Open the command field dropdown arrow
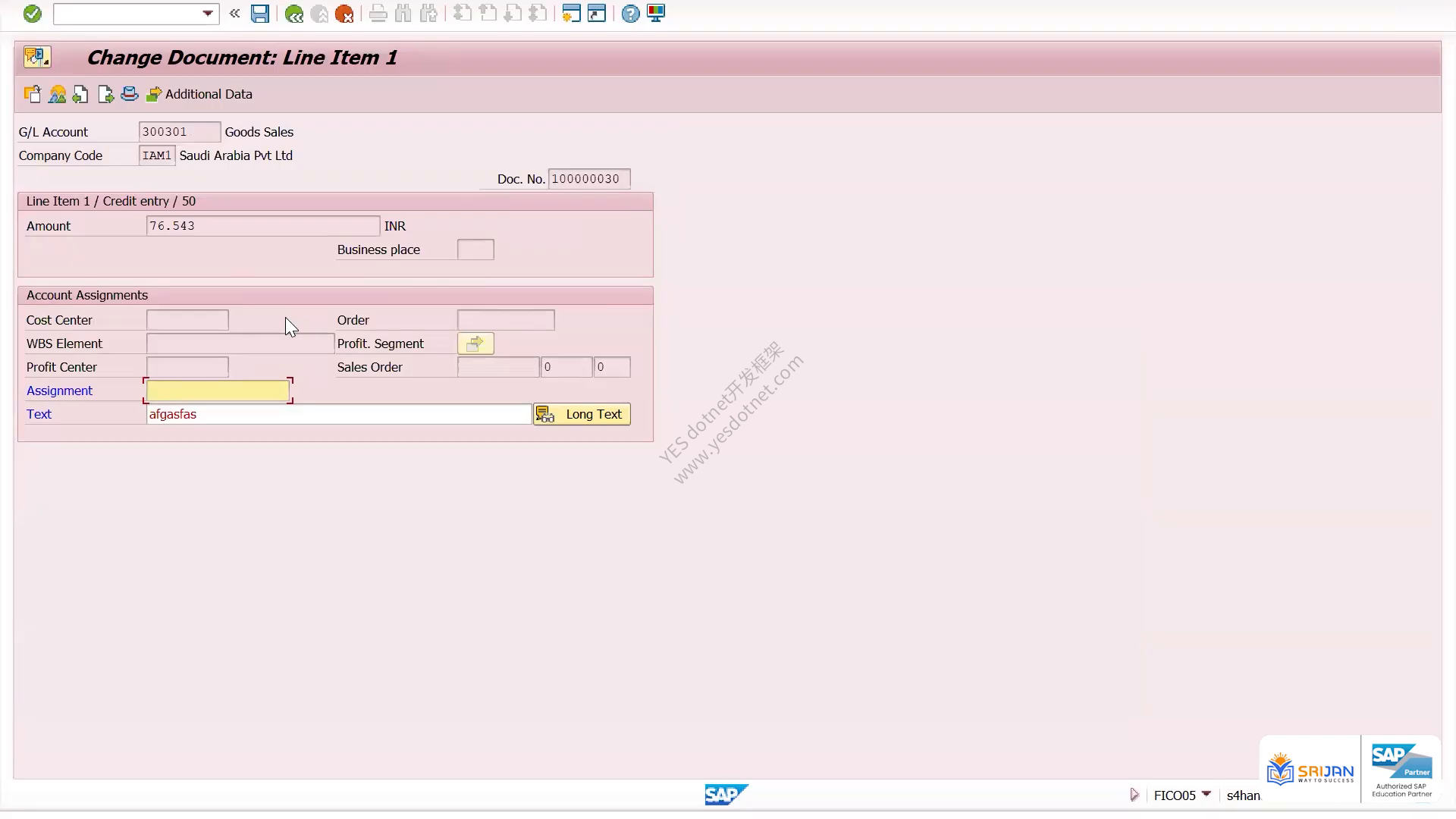Screen dimensions: 1456x819 pyautogui.click(x=208, y=14)
